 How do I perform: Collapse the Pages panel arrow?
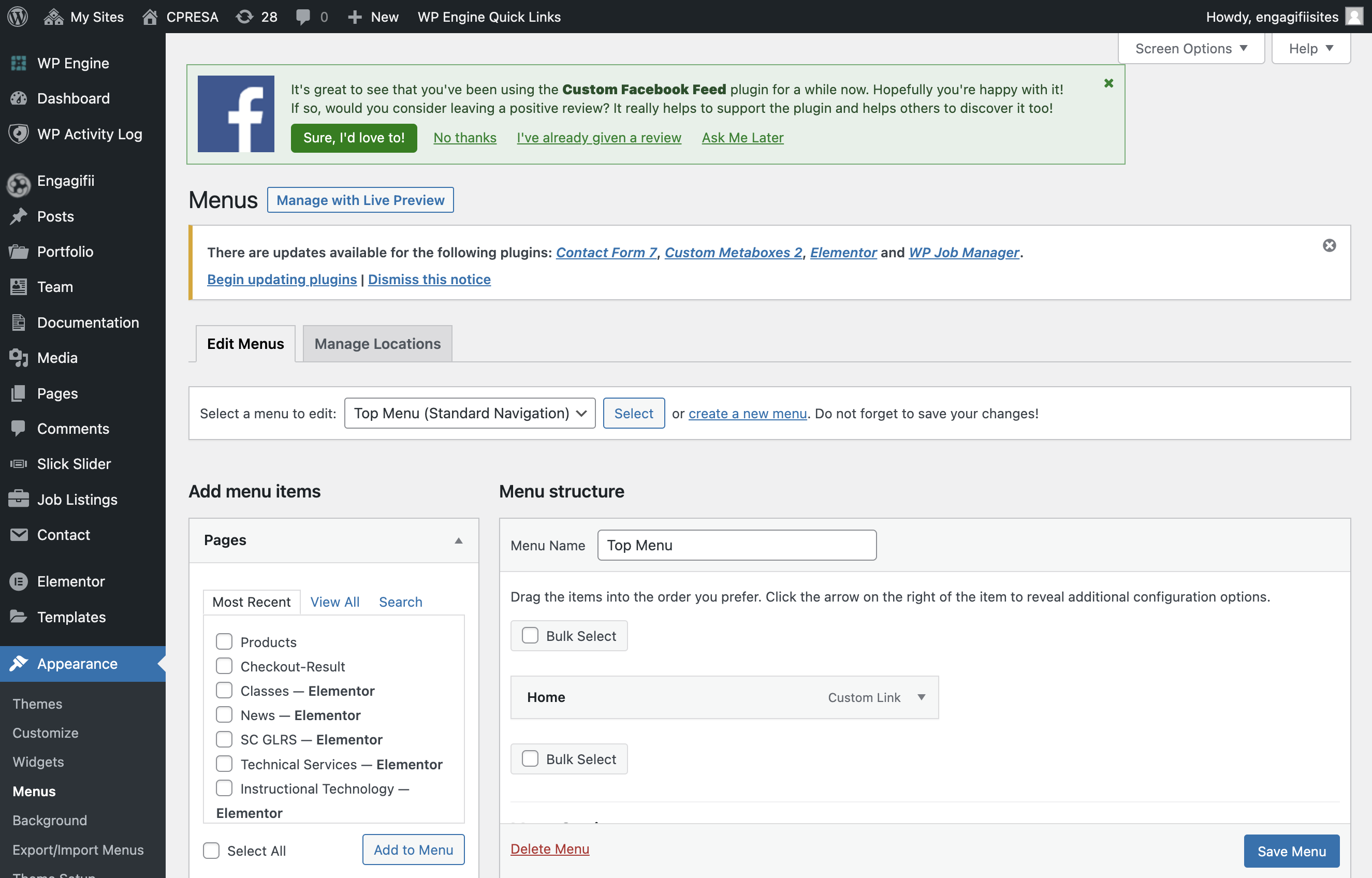(458, 540)
